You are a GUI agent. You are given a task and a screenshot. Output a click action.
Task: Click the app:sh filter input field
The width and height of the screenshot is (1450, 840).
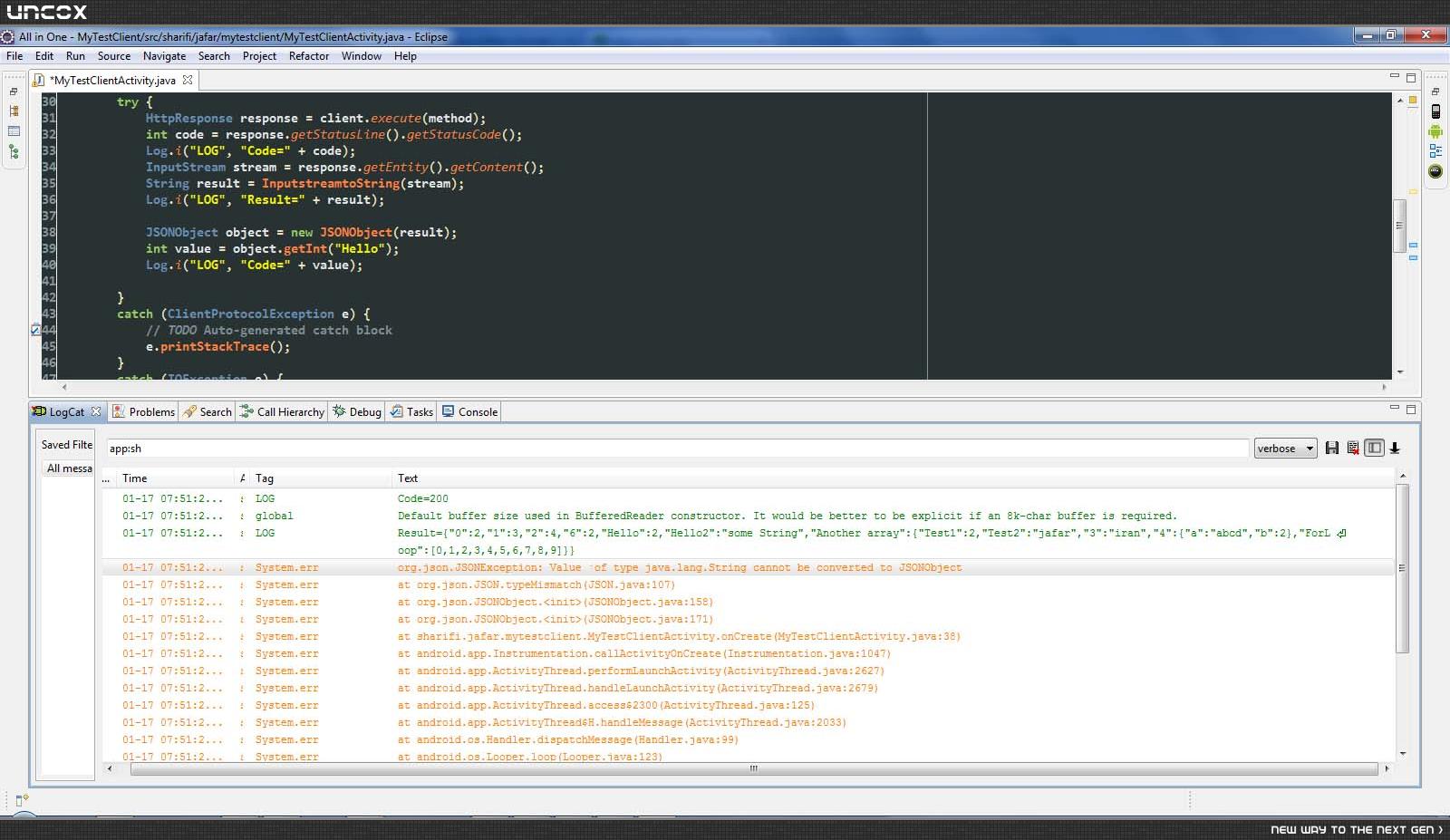point(677,449)
